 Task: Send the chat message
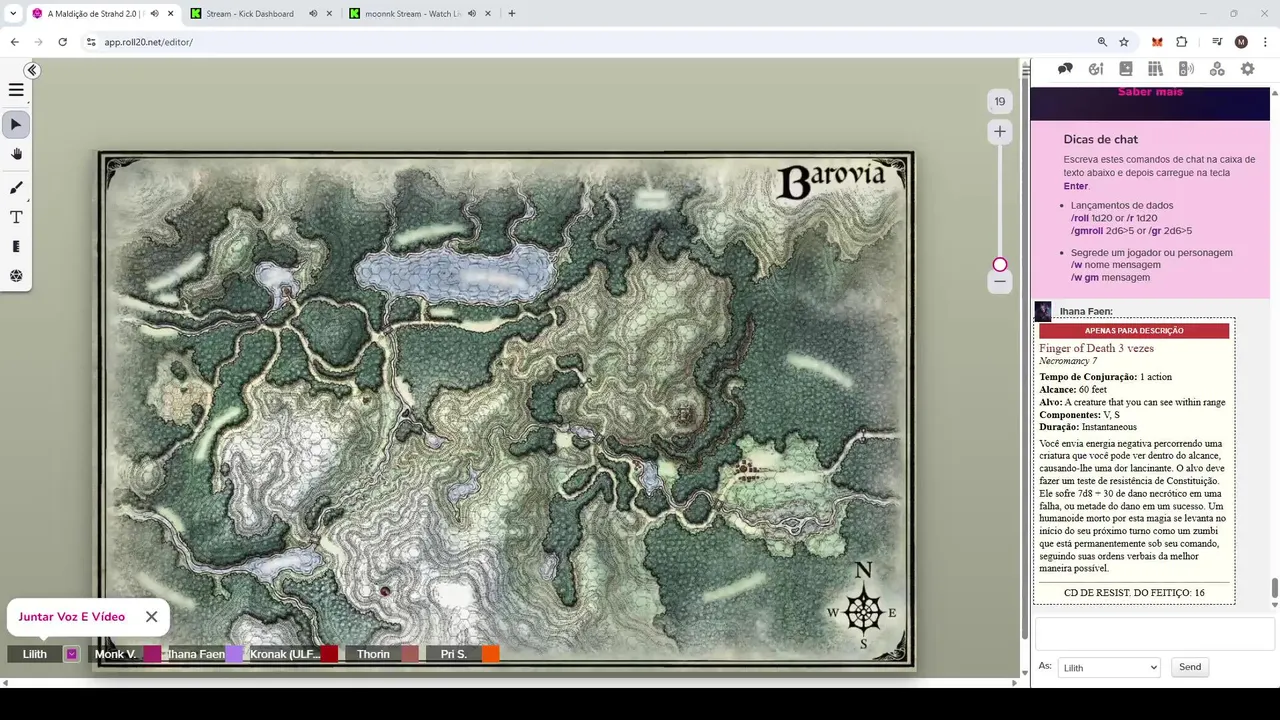tap(1189, 667)
